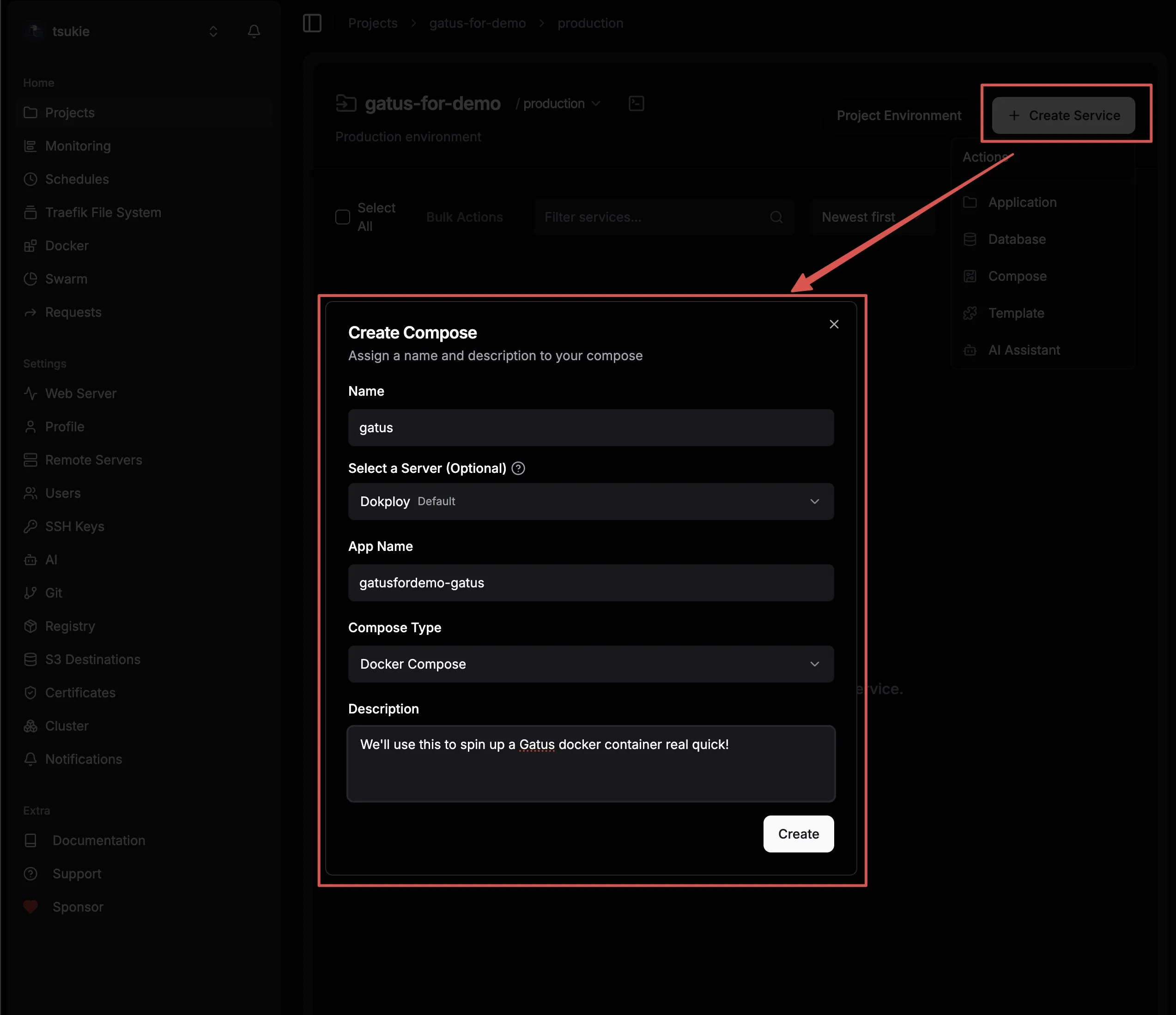Click the help icon next to Select a Server
Image resolution: width=1176 pixels, height=1015 pixels.
point(518,468)
